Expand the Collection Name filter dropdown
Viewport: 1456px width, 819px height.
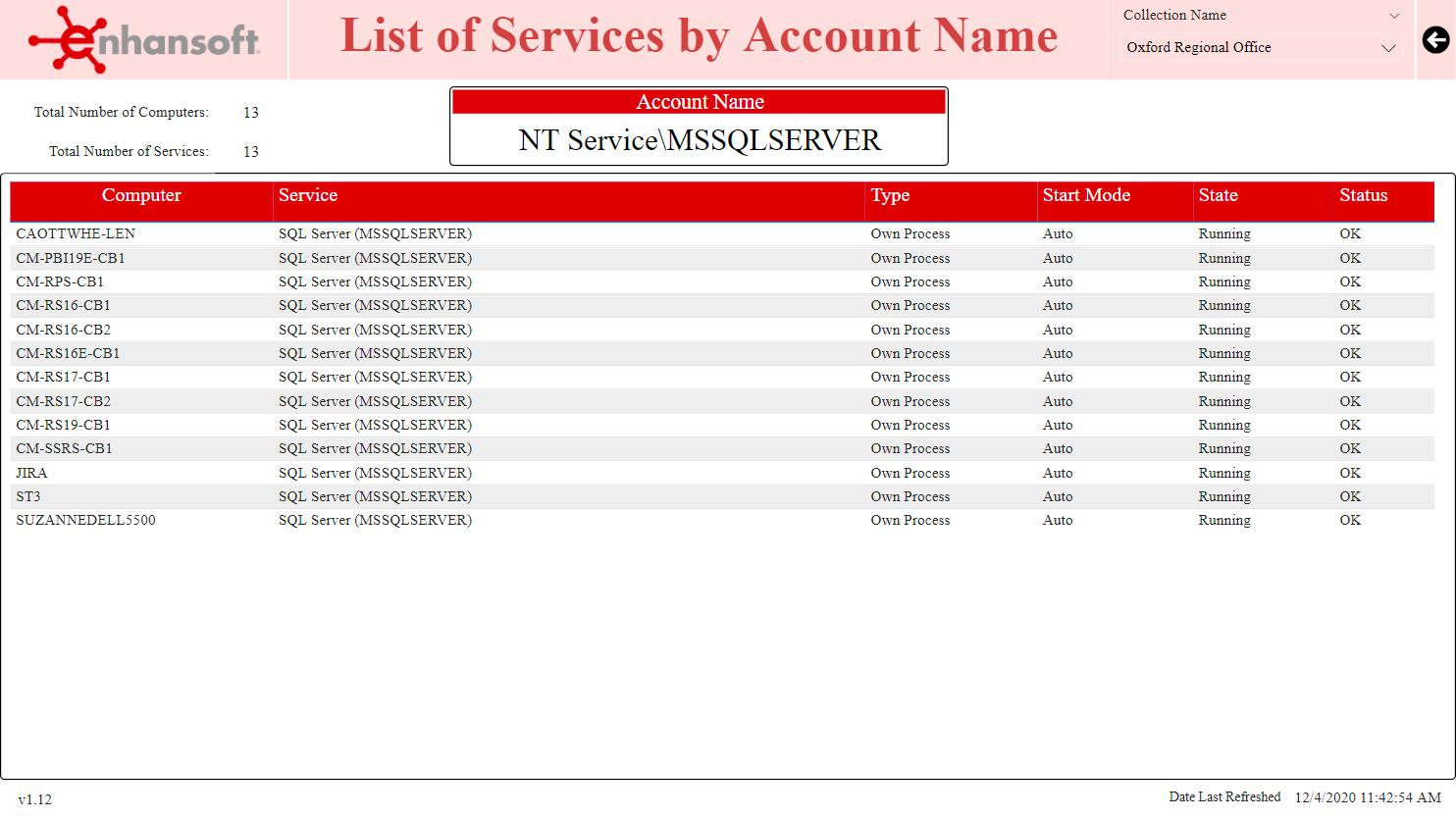click(1394, 15)
